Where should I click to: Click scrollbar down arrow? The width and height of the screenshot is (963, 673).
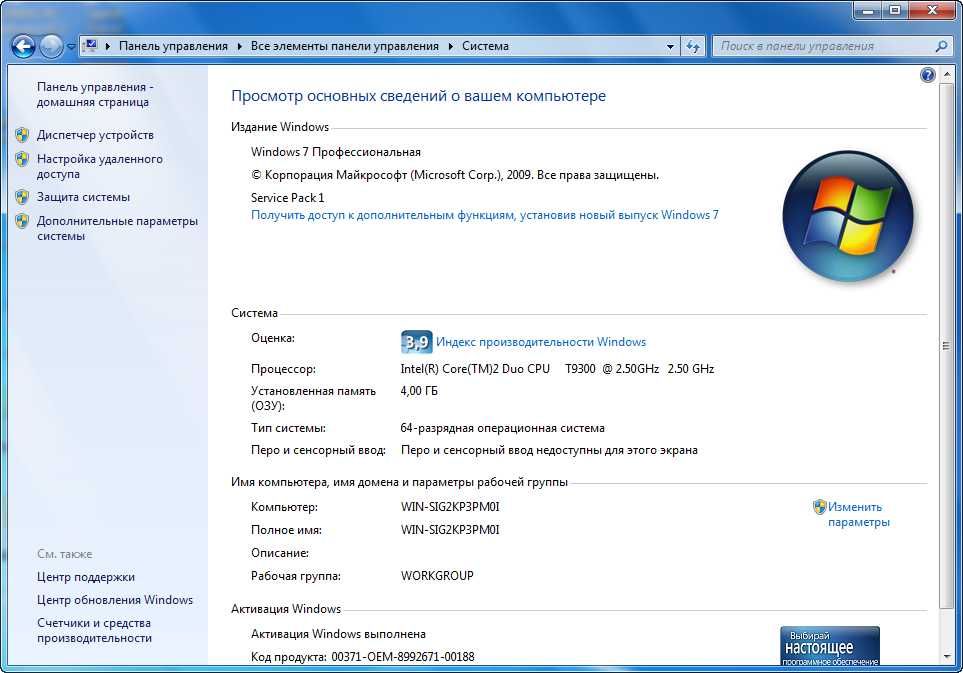point(946,657)
